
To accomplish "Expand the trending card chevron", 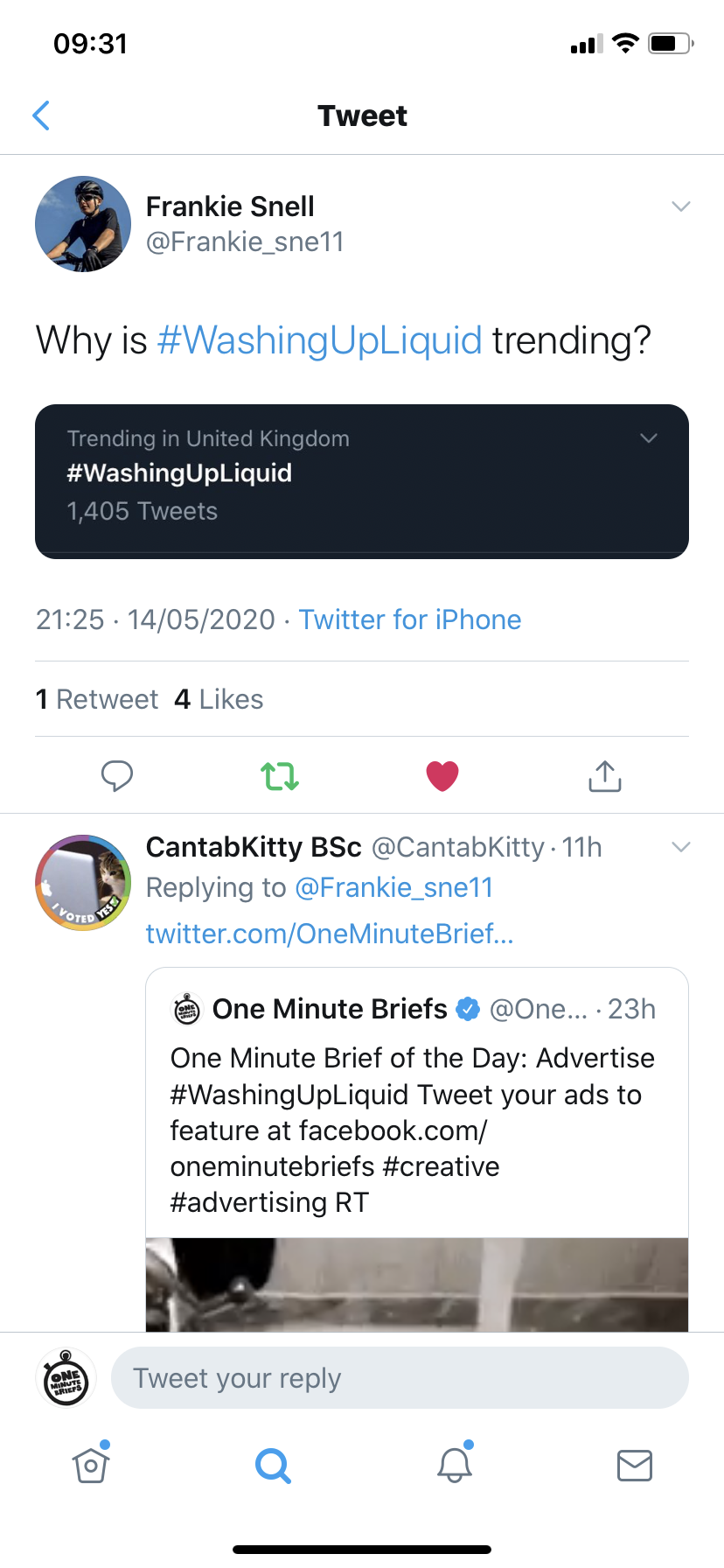I will point(649,438).
